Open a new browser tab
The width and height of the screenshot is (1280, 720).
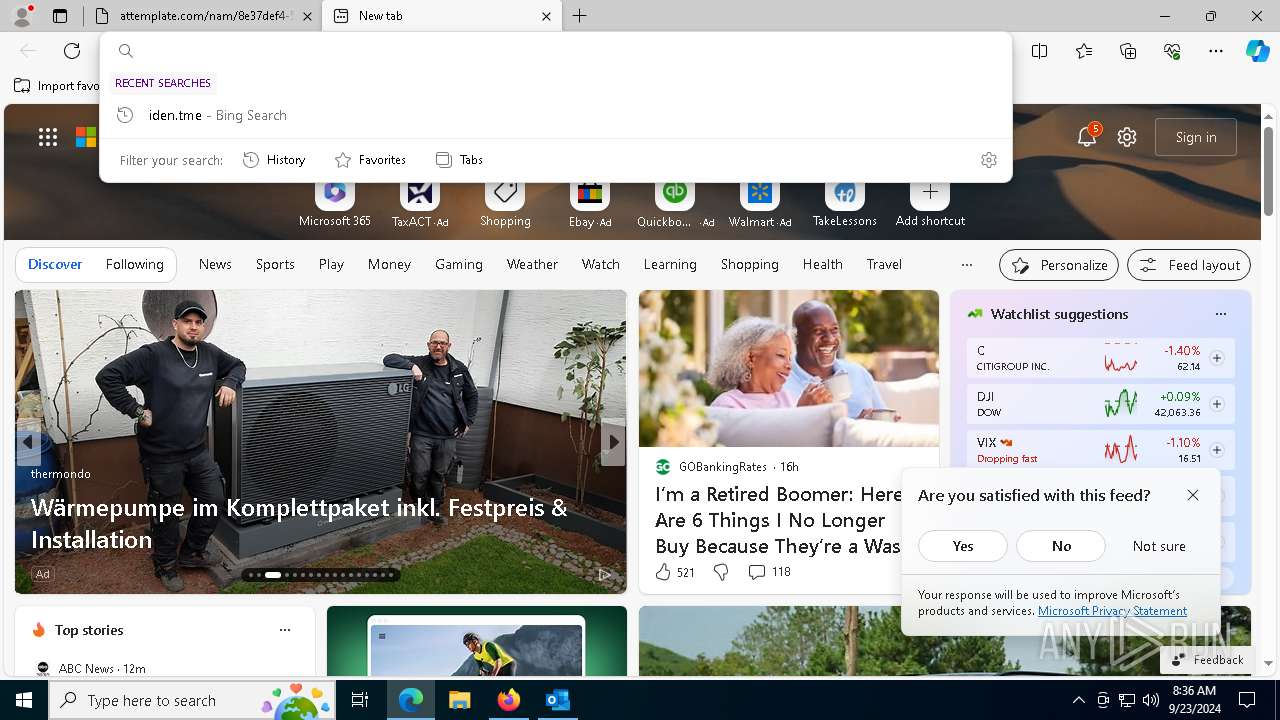[x=580, y=16]
